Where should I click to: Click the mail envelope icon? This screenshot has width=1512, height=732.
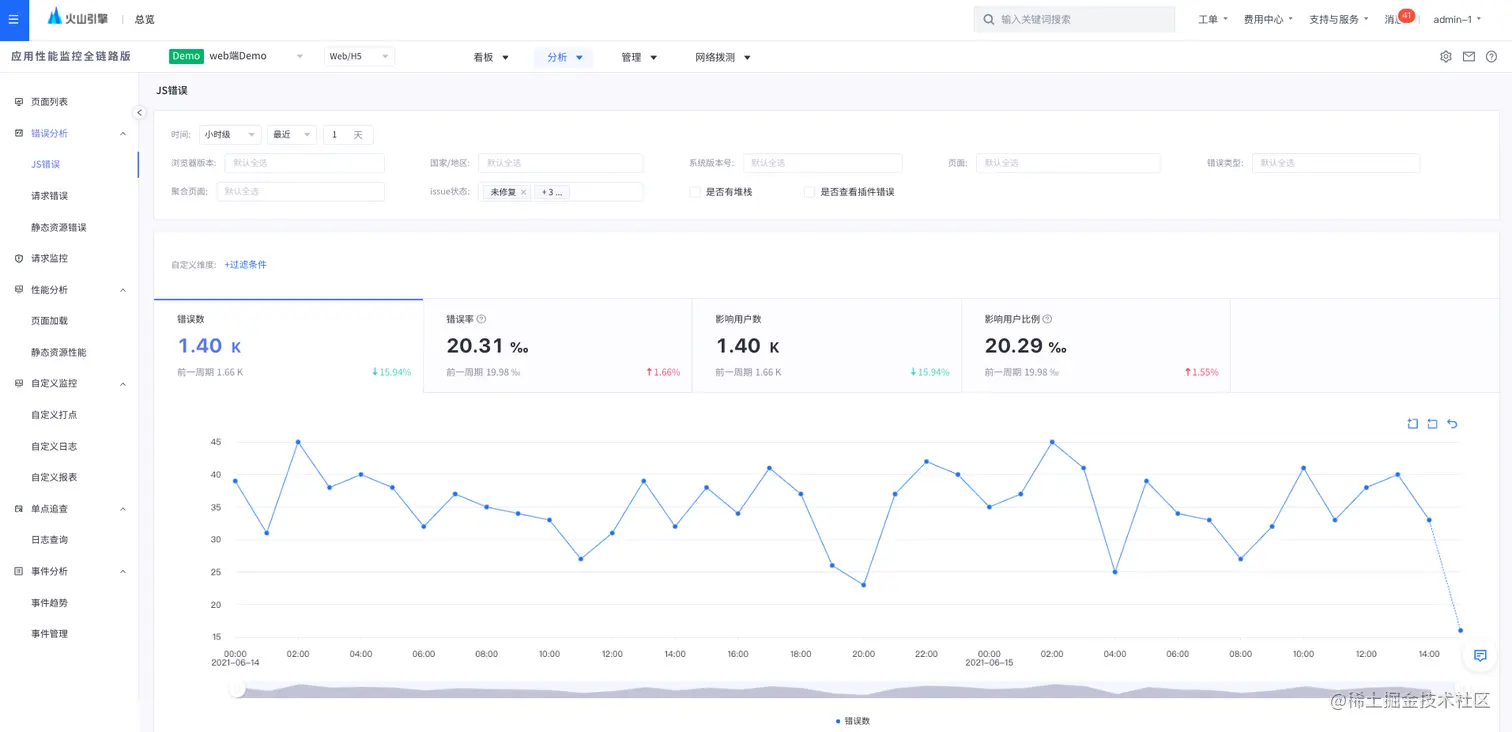pyautogui.click(x=1469, y=57)
